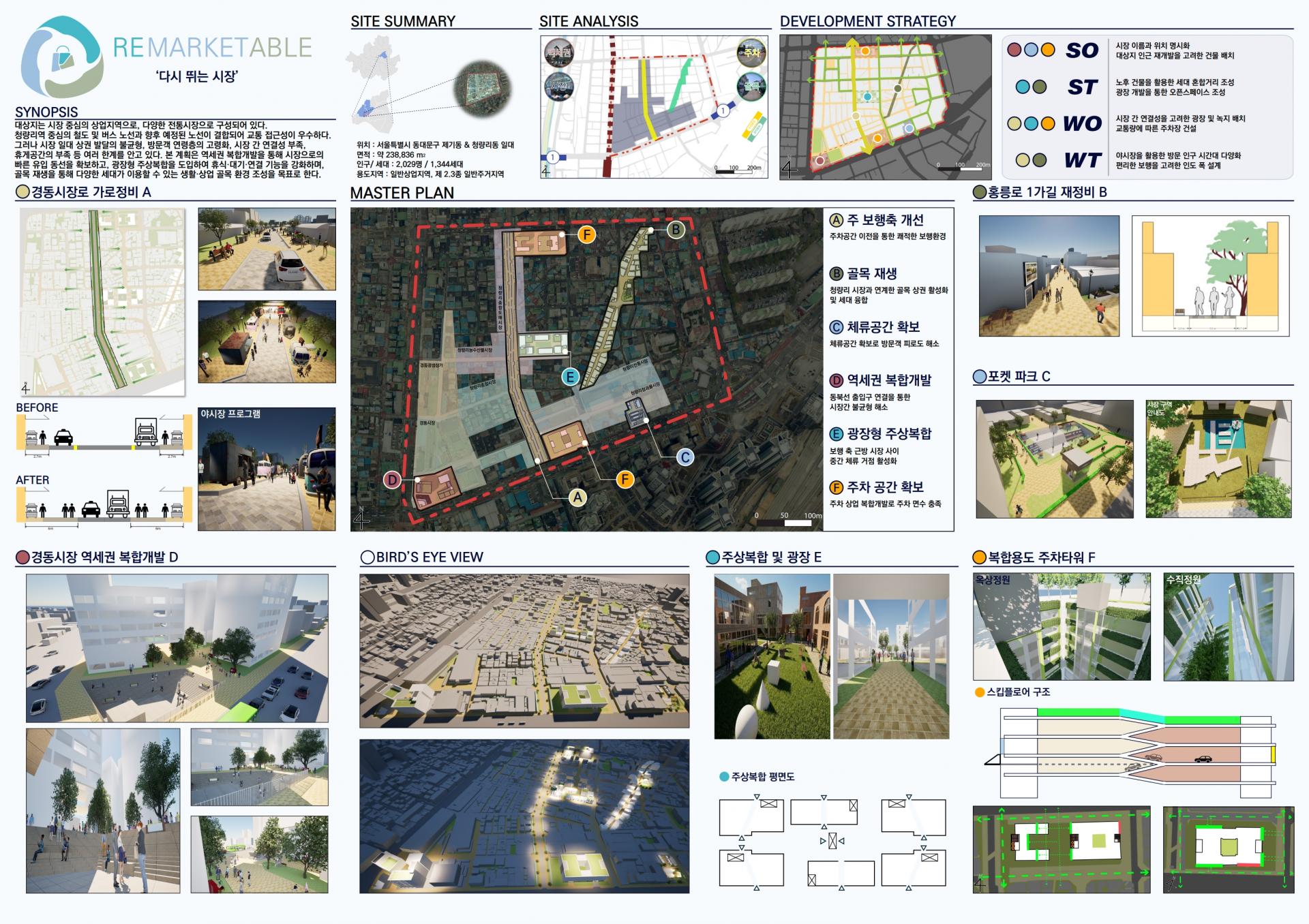
Task: Click the SITE ANALYSIS heading
Action: (x=588, y=21)
